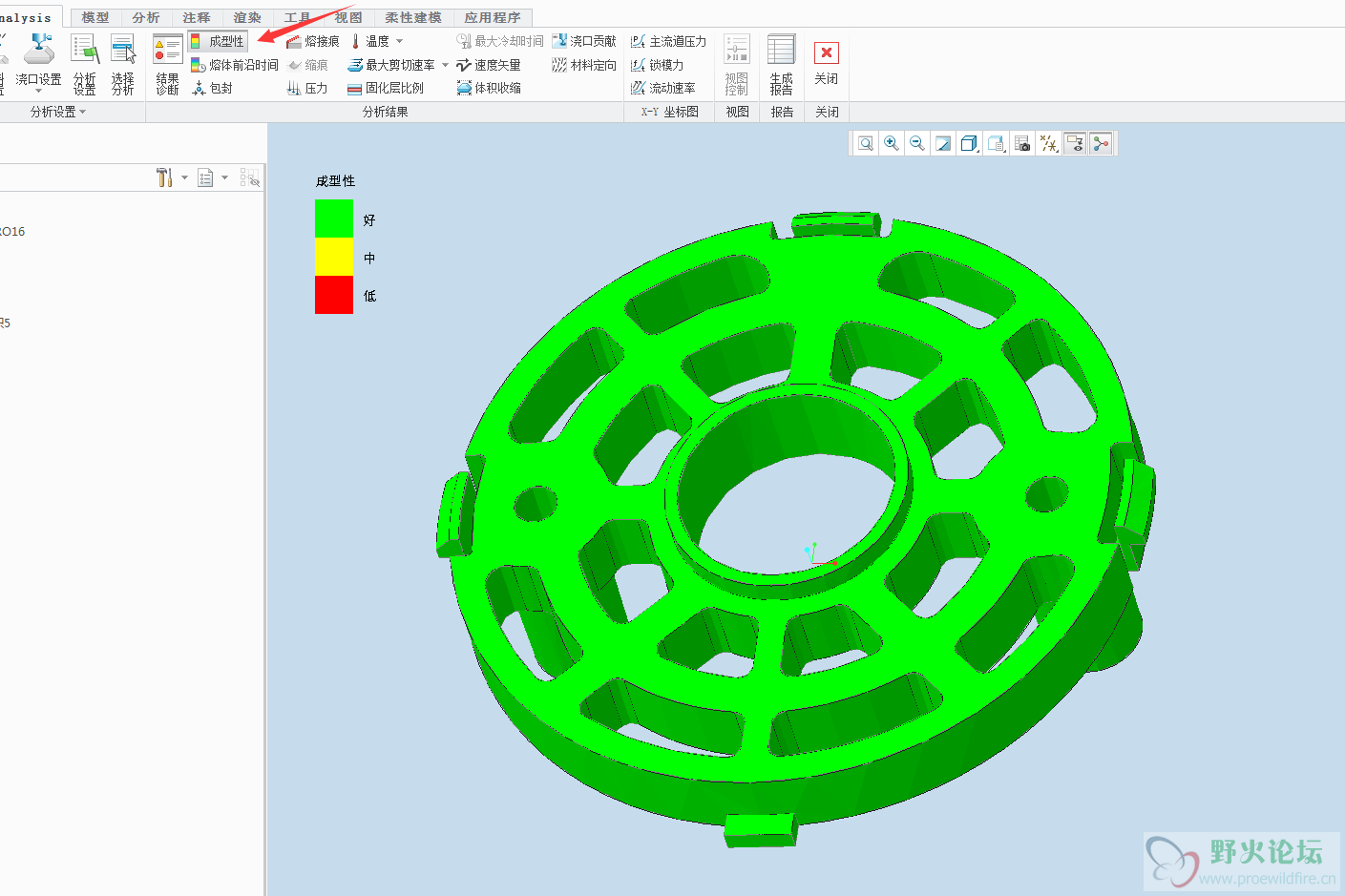This screenshot has height=896, width=1345.
Task: Open the 浇口设置 gate settings tool
Action: tap(38, 63)
